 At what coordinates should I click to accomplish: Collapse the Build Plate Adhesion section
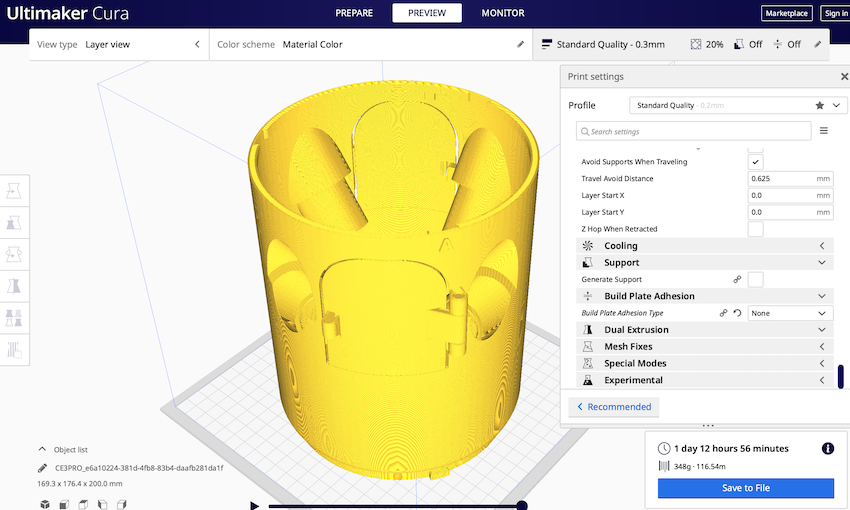coord(704,296)
